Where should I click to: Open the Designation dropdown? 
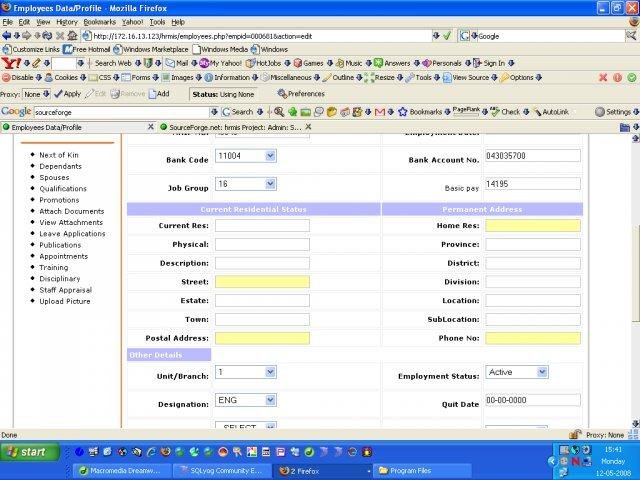pos(246,400)
